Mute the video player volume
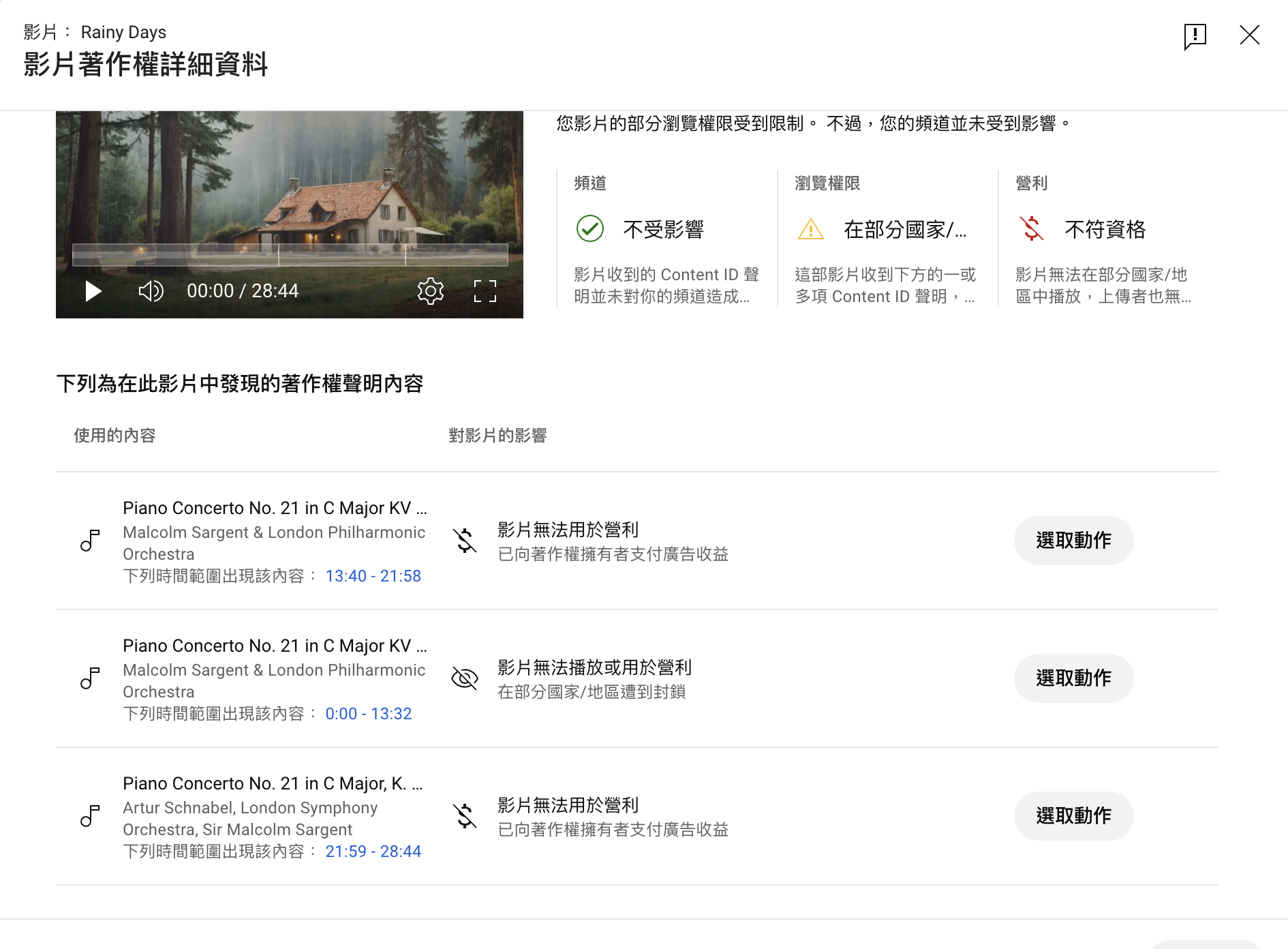Viewport: 1288px width, 949px height. pos(151,291)
